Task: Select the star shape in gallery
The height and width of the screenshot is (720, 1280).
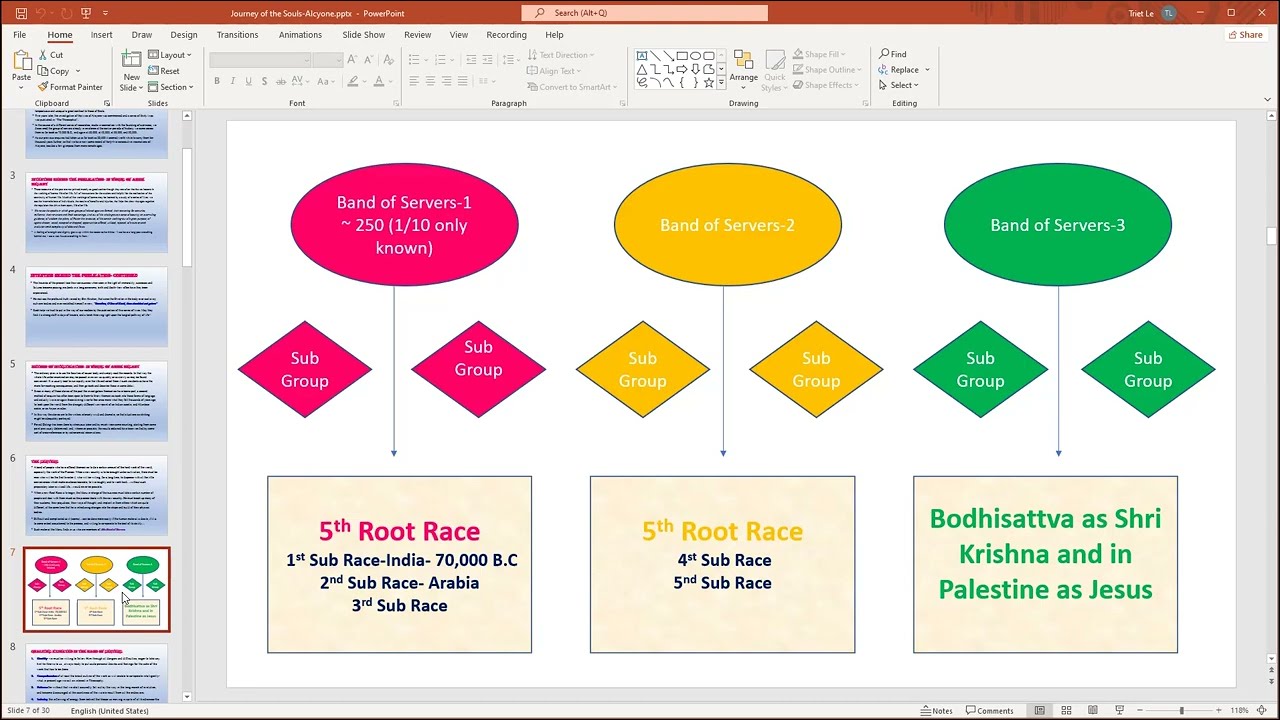Action: coord(707,82)
